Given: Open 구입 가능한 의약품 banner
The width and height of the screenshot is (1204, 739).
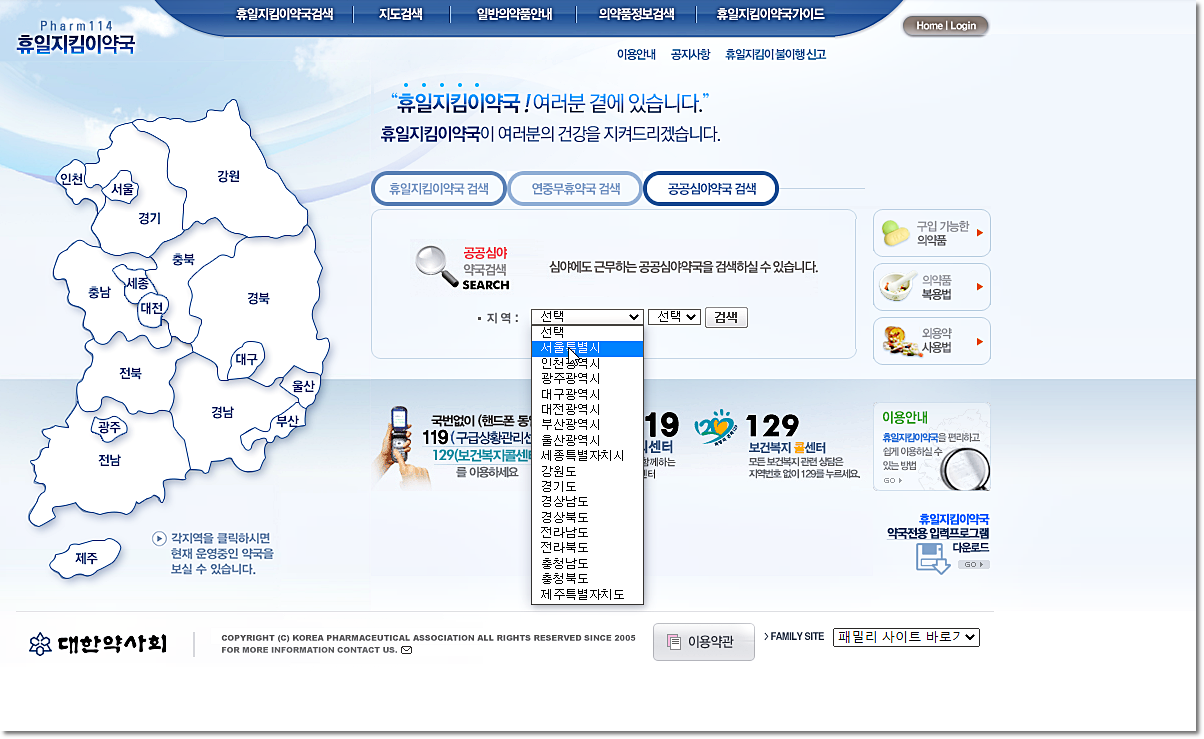Looking at the screenshot, I should [931, 233].
